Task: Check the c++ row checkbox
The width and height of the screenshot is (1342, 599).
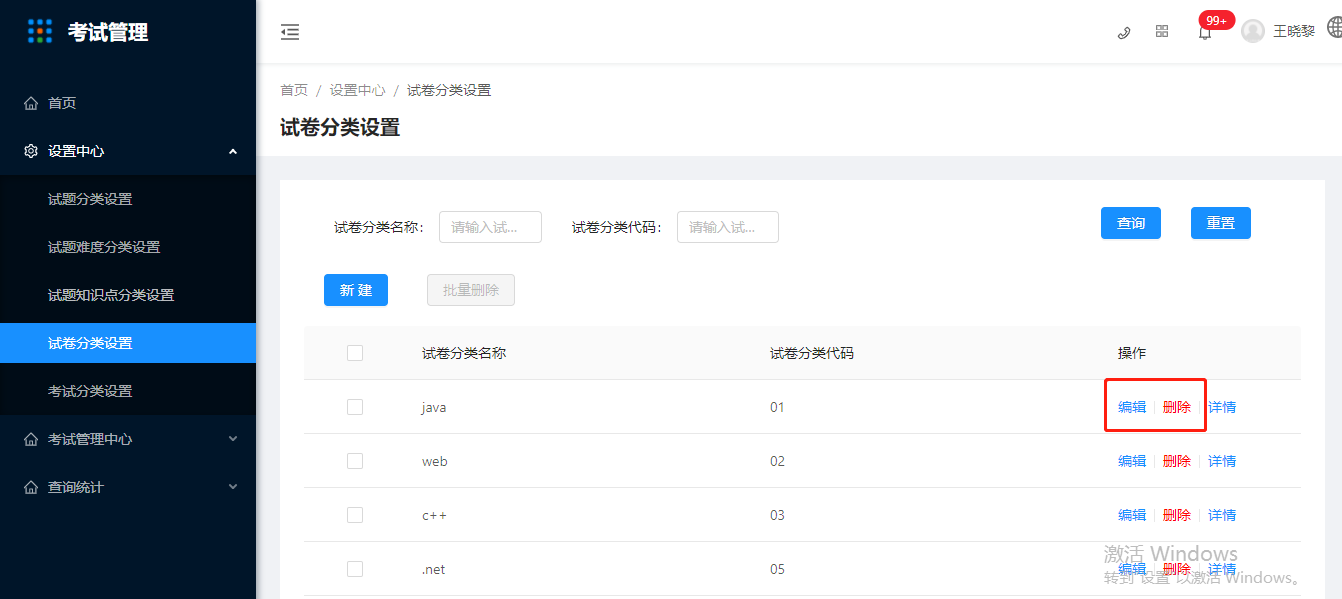Action: point(355,515)
